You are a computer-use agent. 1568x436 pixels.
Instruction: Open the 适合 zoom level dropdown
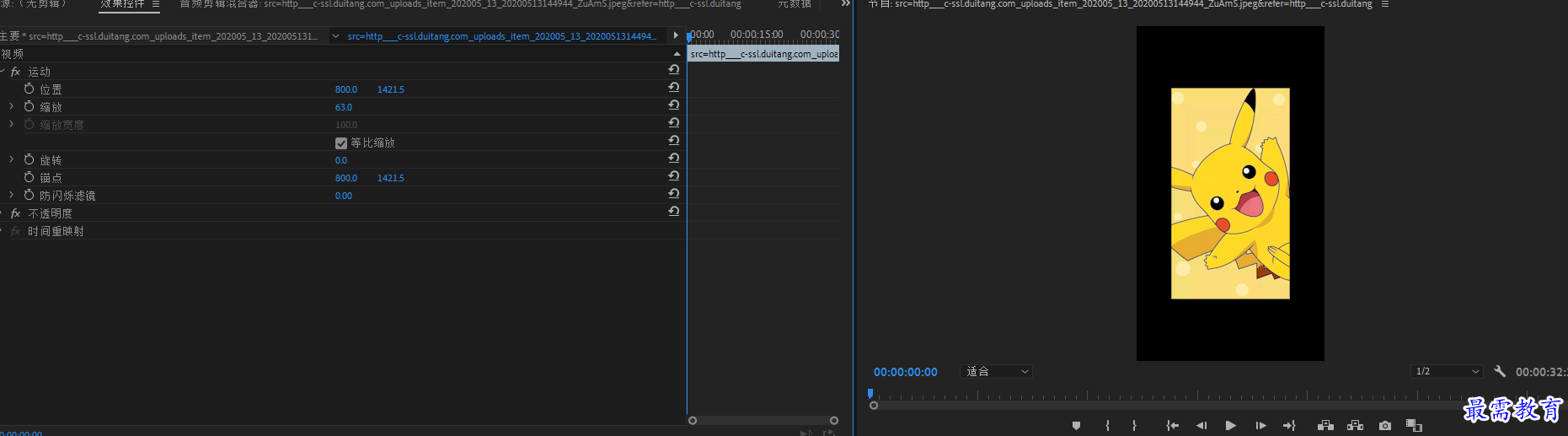click(997, 372)
